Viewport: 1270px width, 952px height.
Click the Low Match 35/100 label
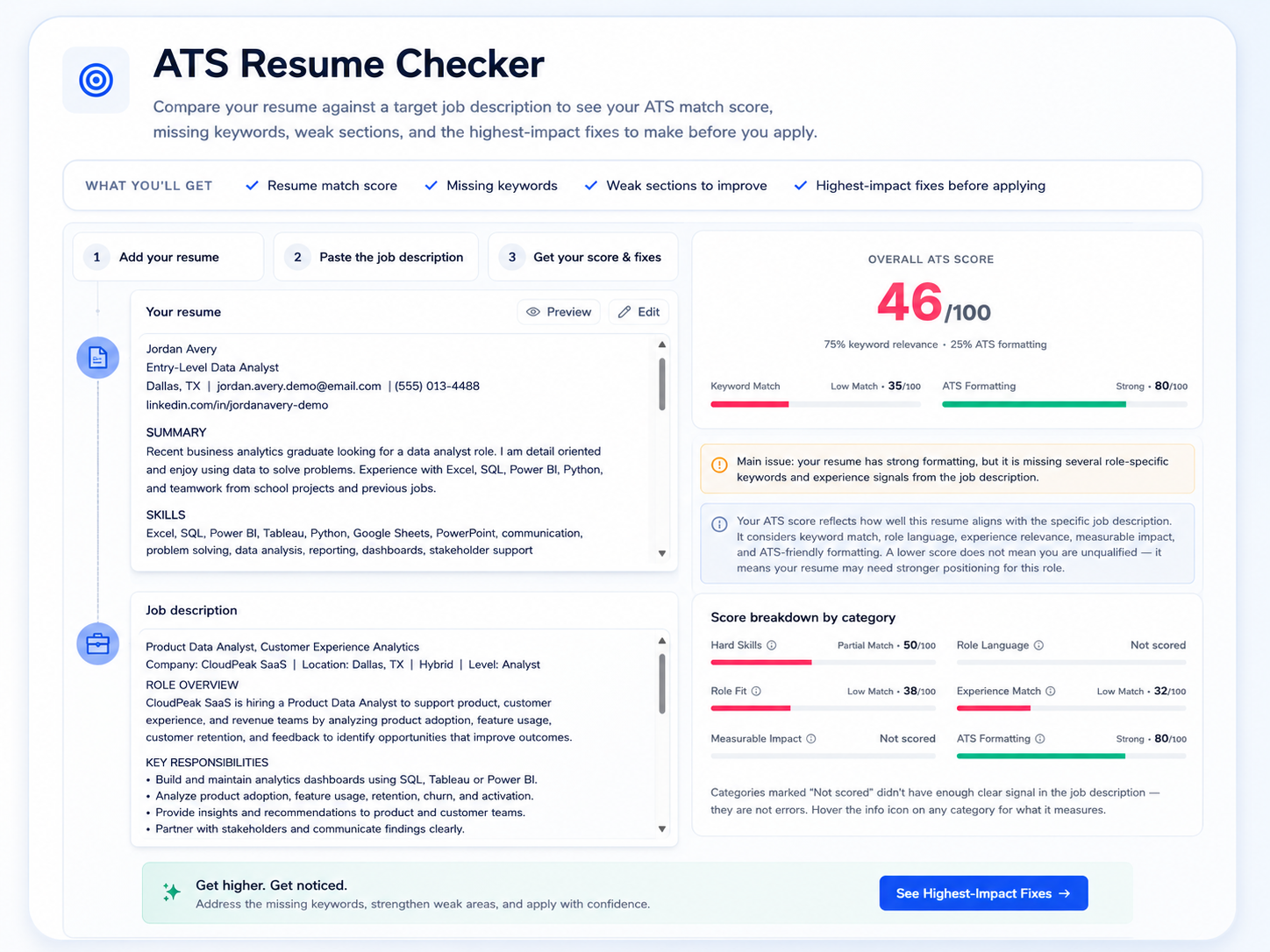pos(875,386)
